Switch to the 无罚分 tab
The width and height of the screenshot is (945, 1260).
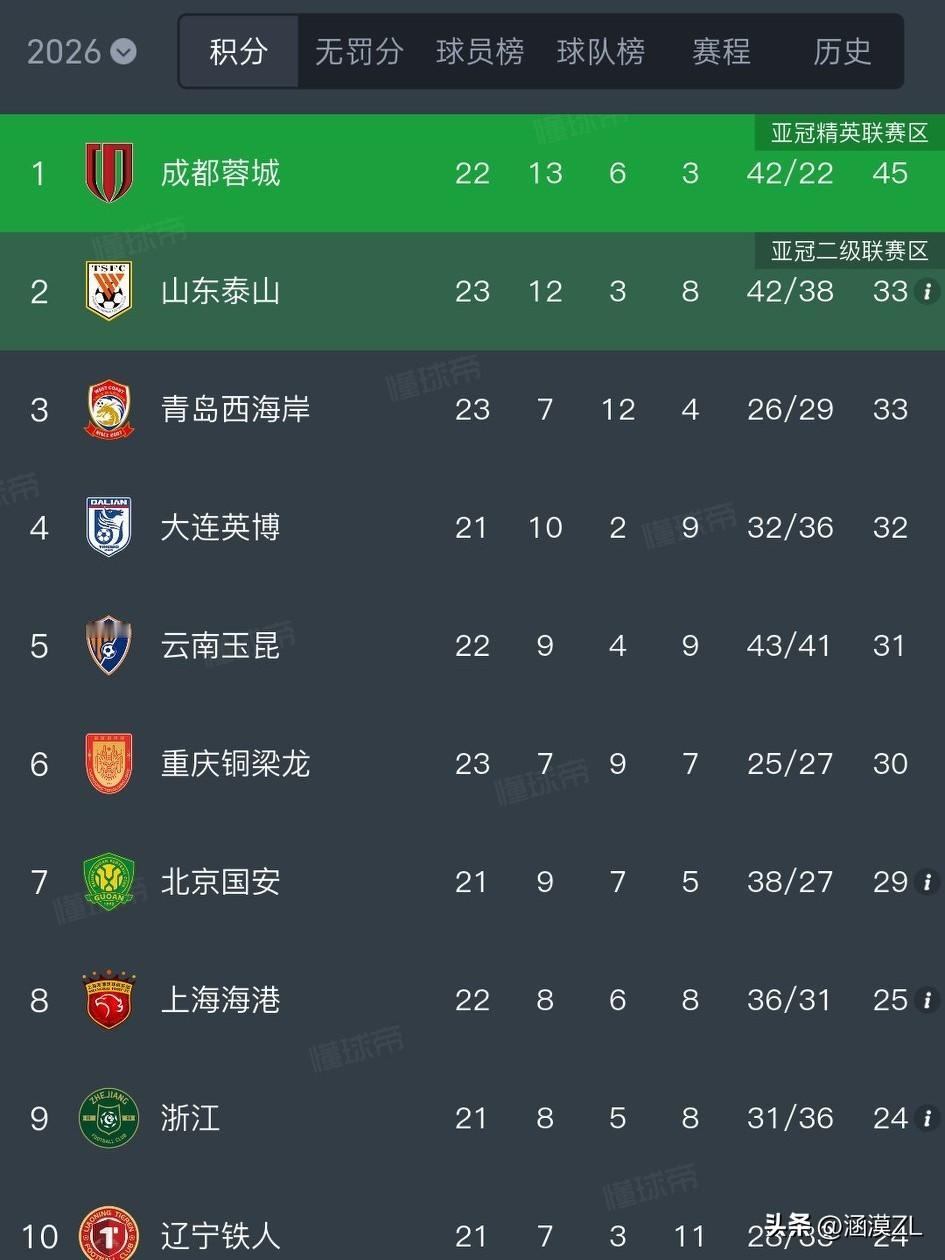pos(358,51)
